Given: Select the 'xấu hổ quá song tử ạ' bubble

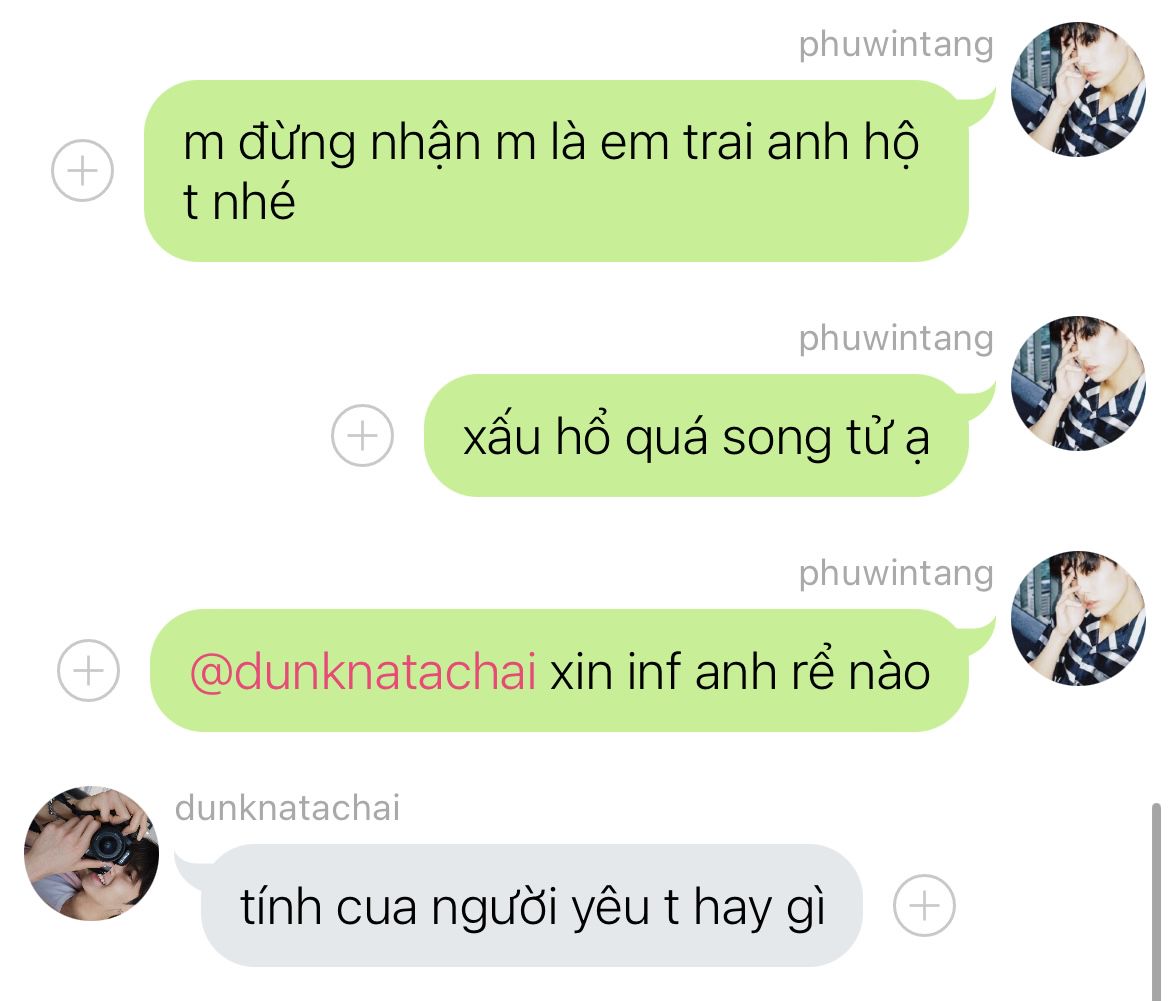Looking at the screenshot, I should tap(696, 436).
